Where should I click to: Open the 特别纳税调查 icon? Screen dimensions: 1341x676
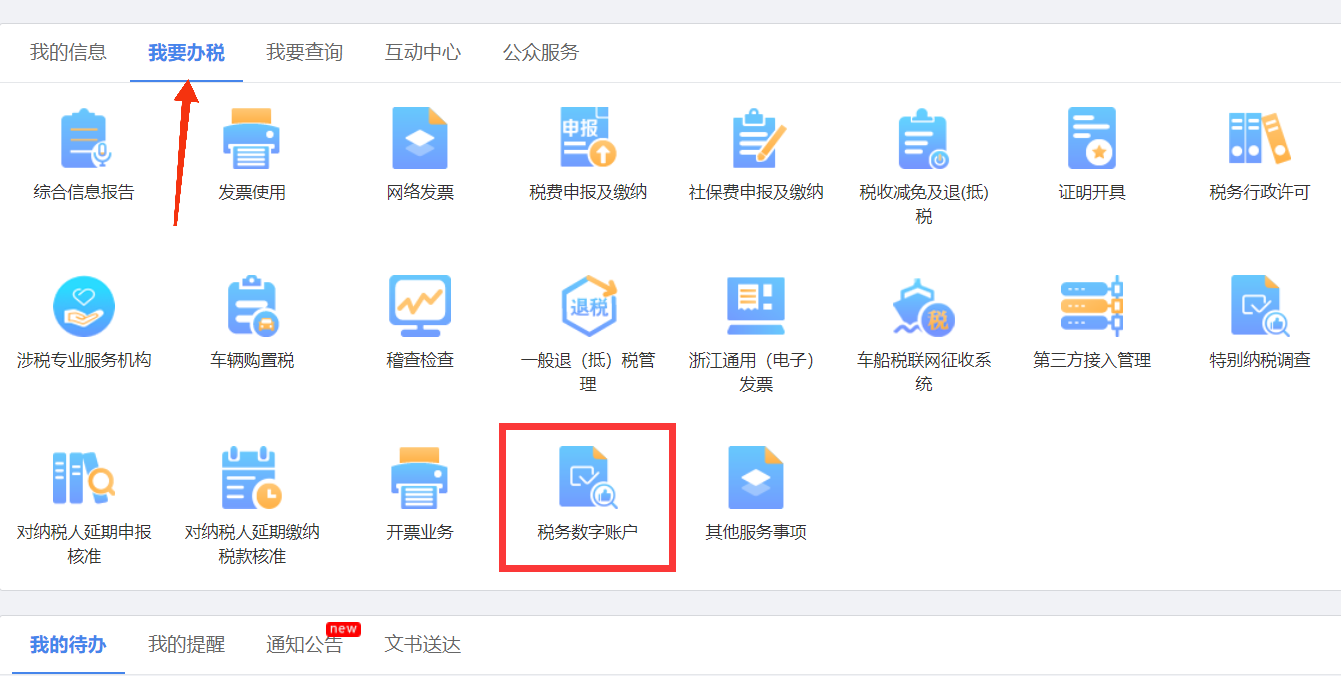[1260, 307]
